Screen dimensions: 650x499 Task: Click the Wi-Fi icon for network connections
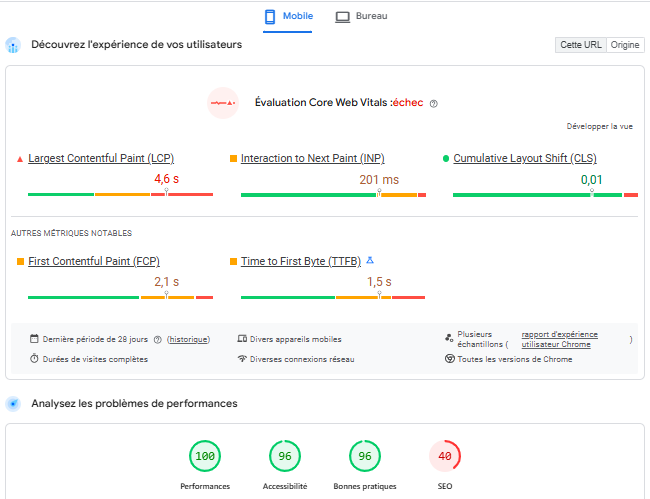(x=242, y=359)
